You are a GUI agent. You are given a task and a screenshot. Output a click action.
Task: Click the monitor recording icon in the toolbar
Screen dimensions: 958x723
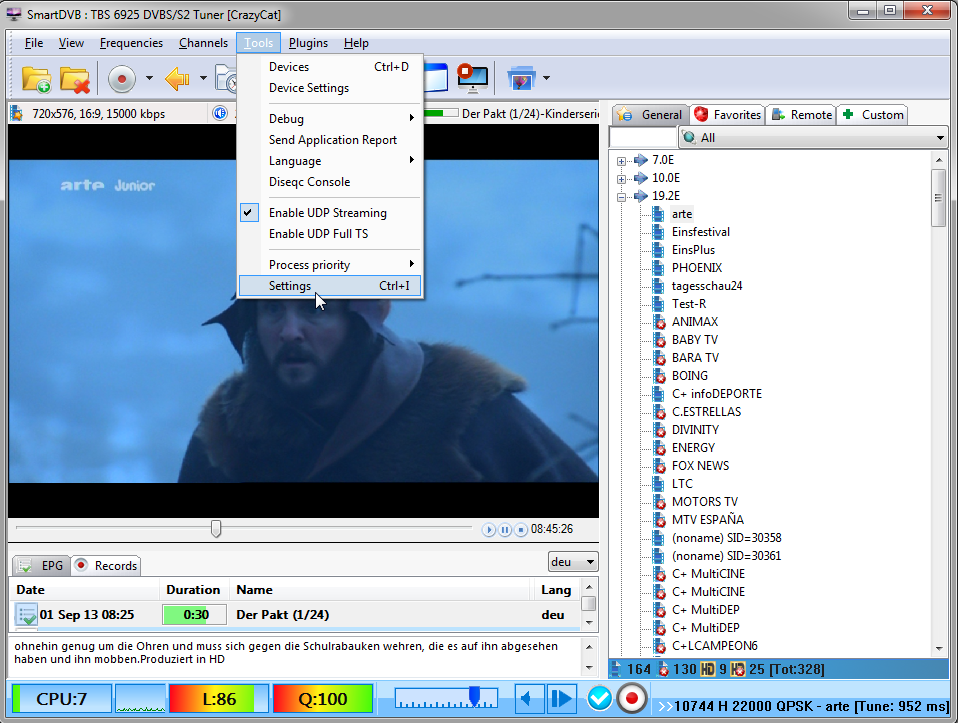[x=473, y=78]
